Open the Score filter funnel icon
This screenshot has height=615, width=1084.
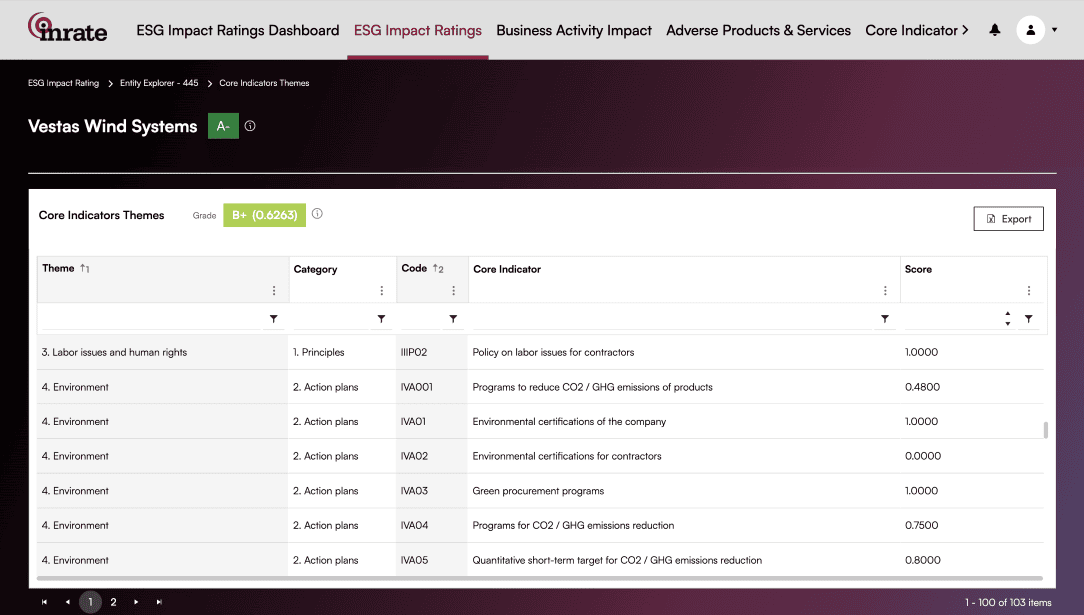tap(1029, 319)
